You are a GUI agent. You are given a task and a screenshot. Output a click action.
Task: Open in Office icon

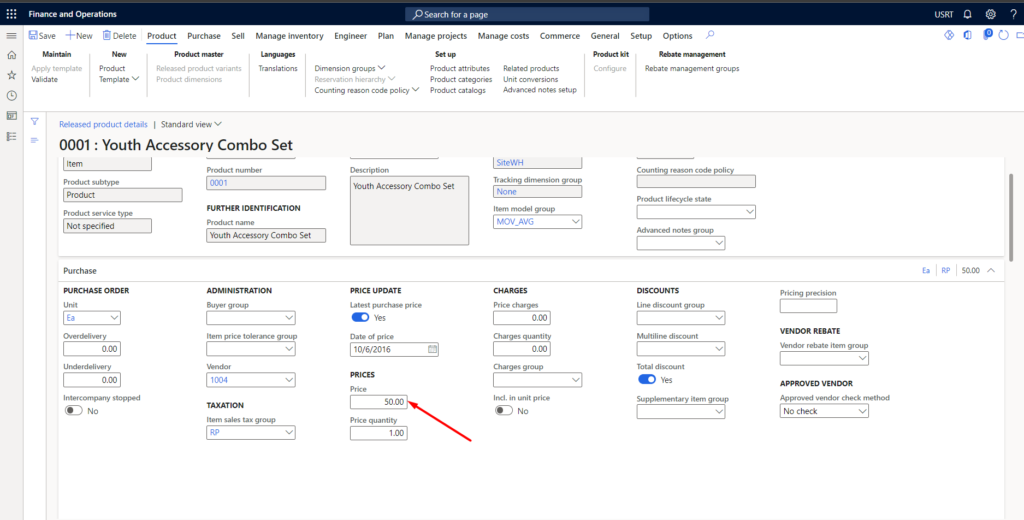[x=968, y=35]
